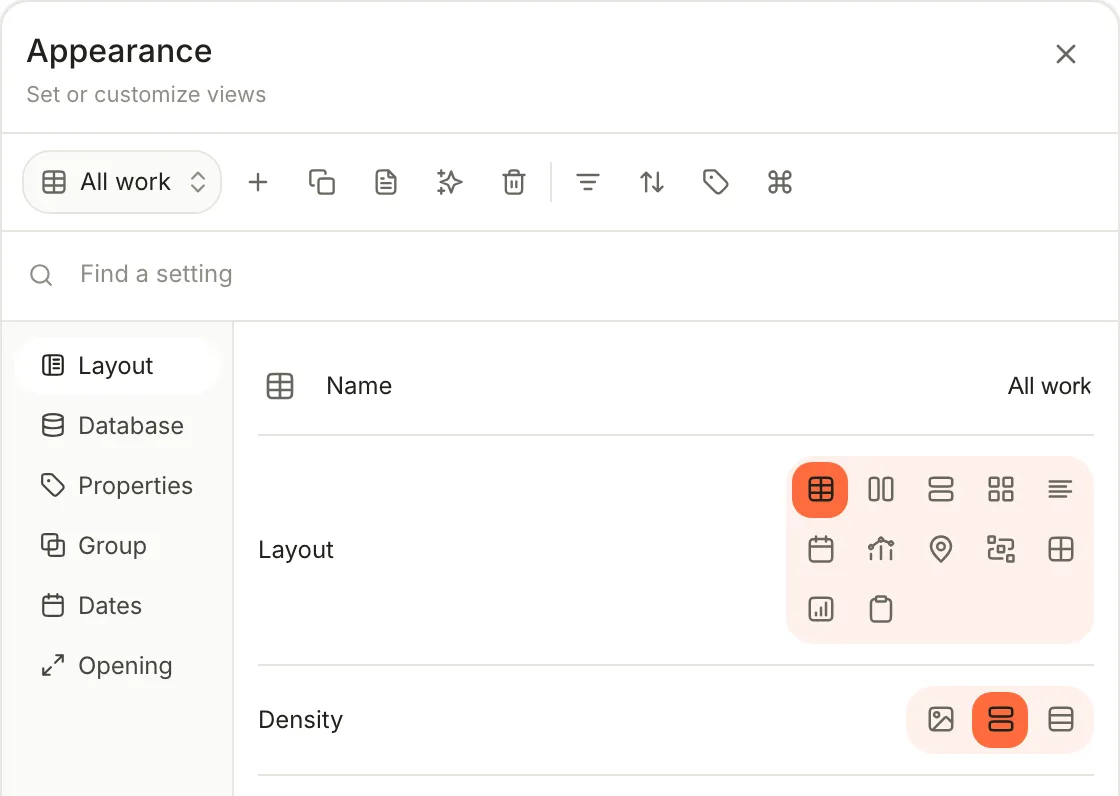Choose the clipboard form layout option
Image resolution: width=1120 pixels, height=796 pixels.
881,610
